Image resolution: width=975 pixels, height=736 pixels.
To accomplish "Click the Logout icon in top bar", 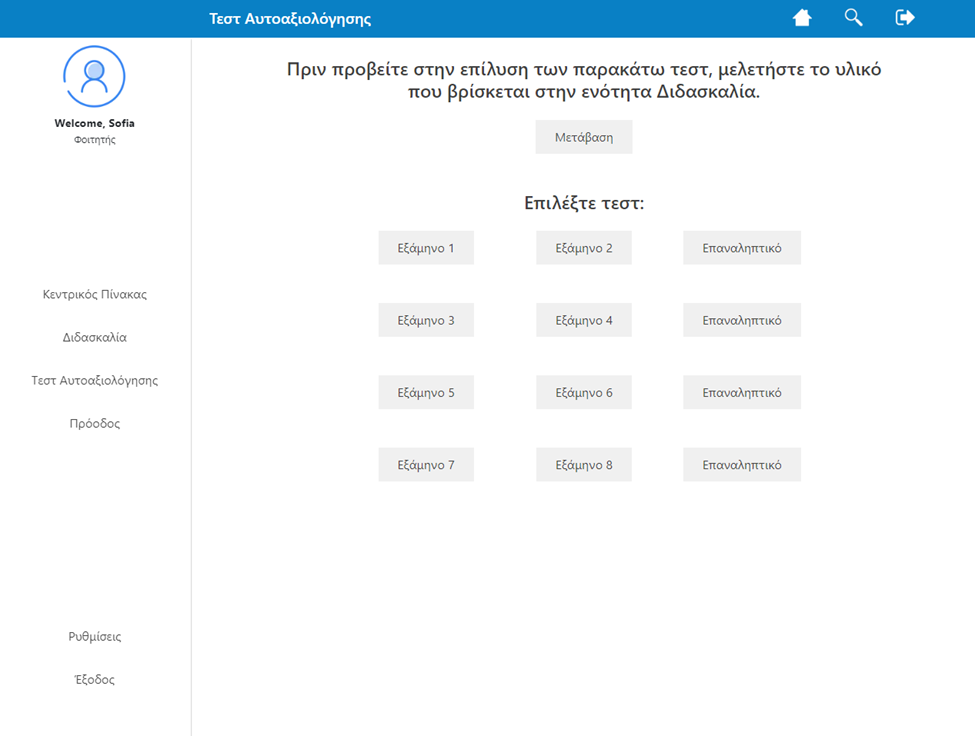I will [x=904, y=17].
